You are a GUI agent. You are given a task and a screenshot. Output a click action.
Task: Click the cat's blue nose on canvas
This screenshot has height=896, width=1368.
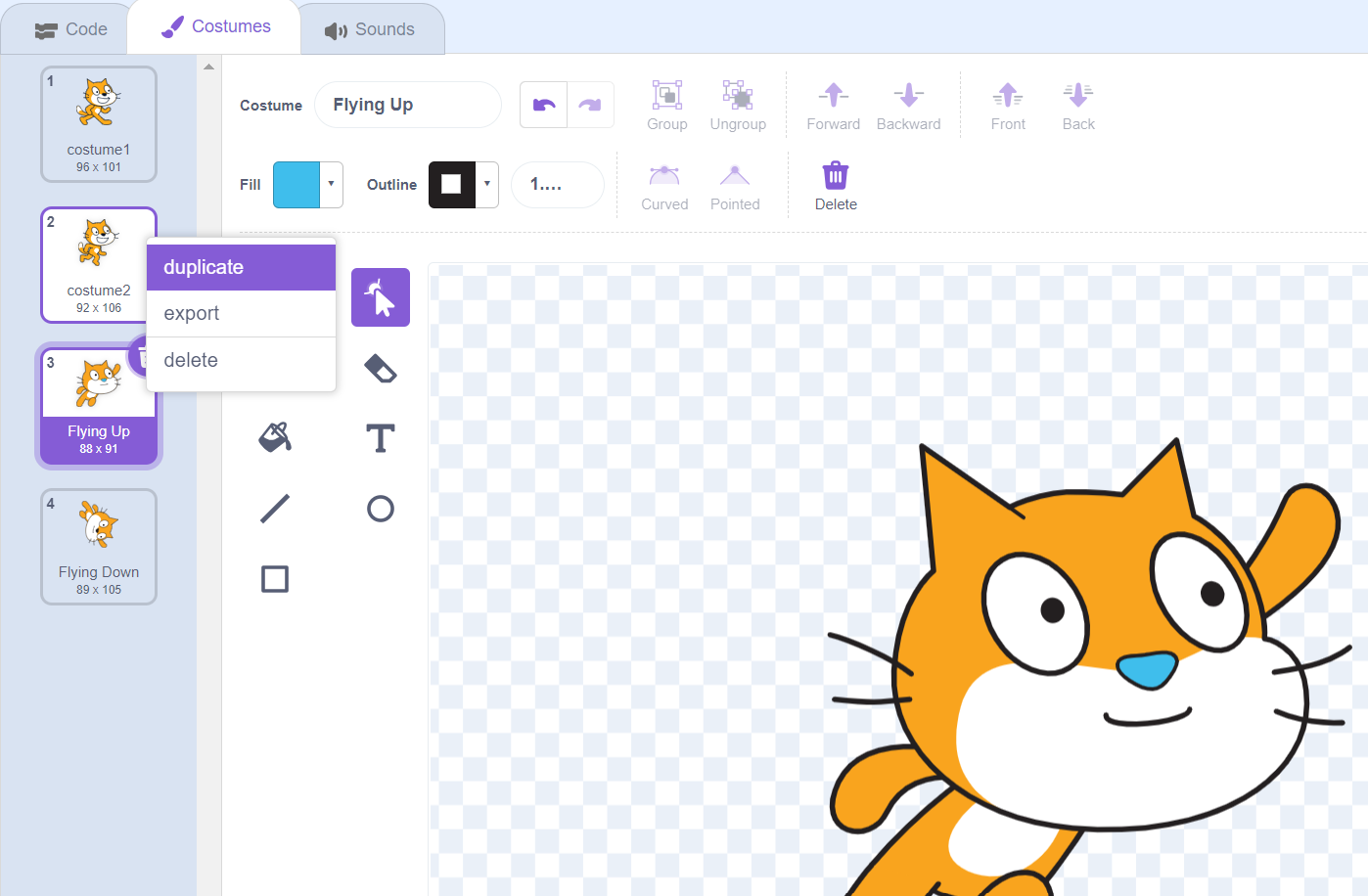click(1146, 670)
